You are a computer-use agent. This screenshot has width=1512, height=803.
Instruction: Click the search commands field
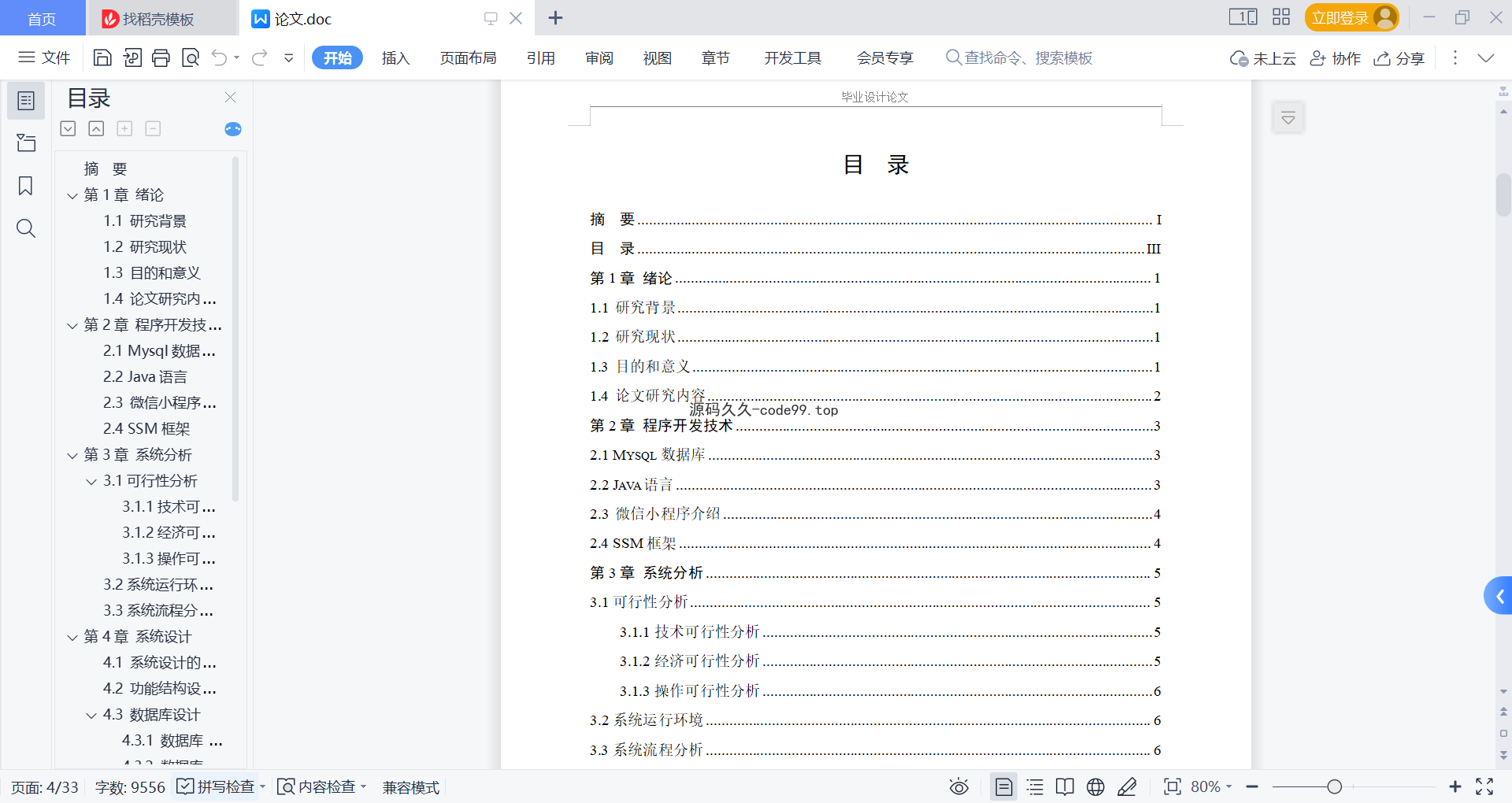[1019, 57]
